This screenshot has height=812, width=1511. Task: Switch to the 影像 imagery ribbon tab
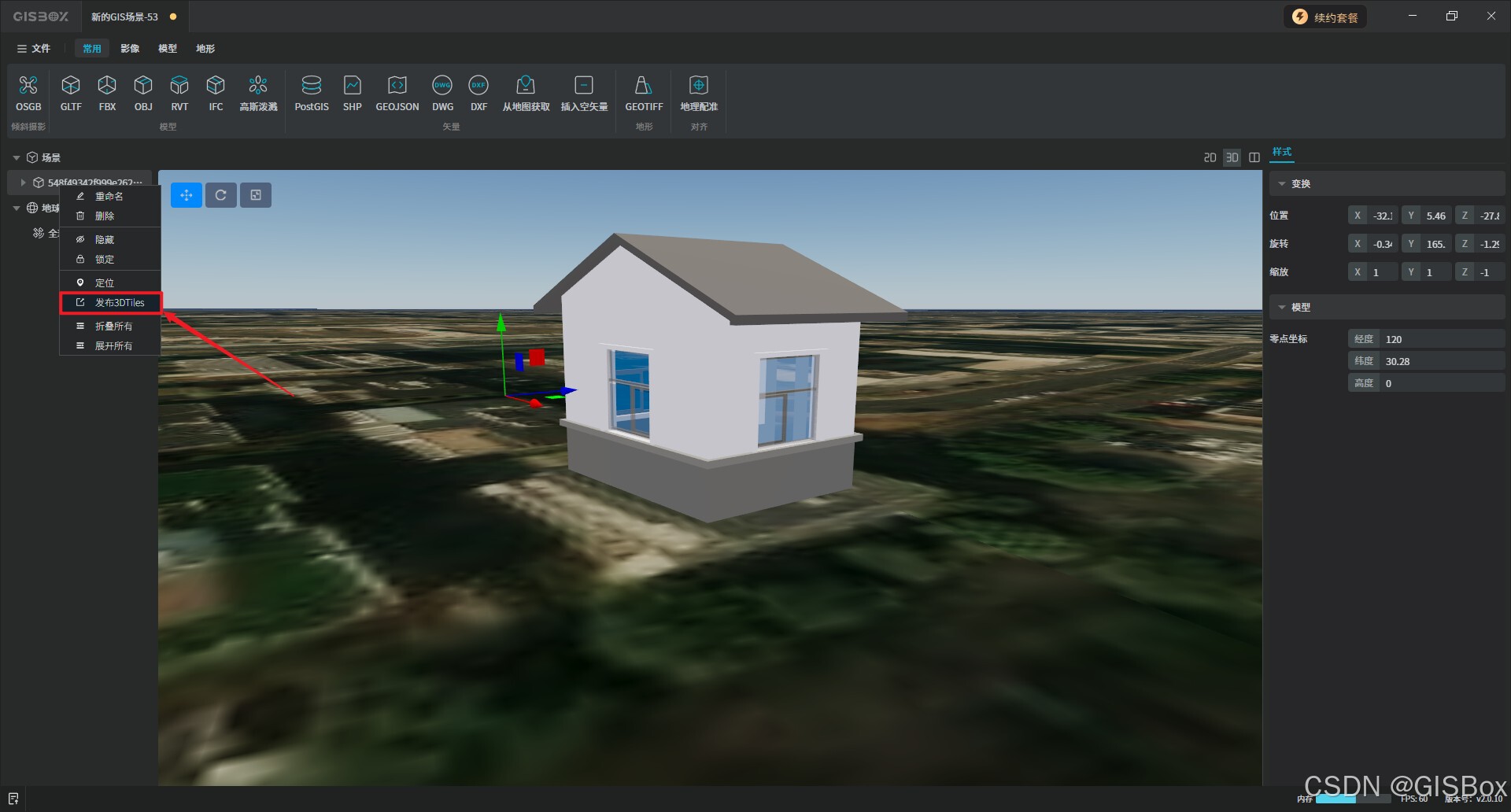pos(130,49)
